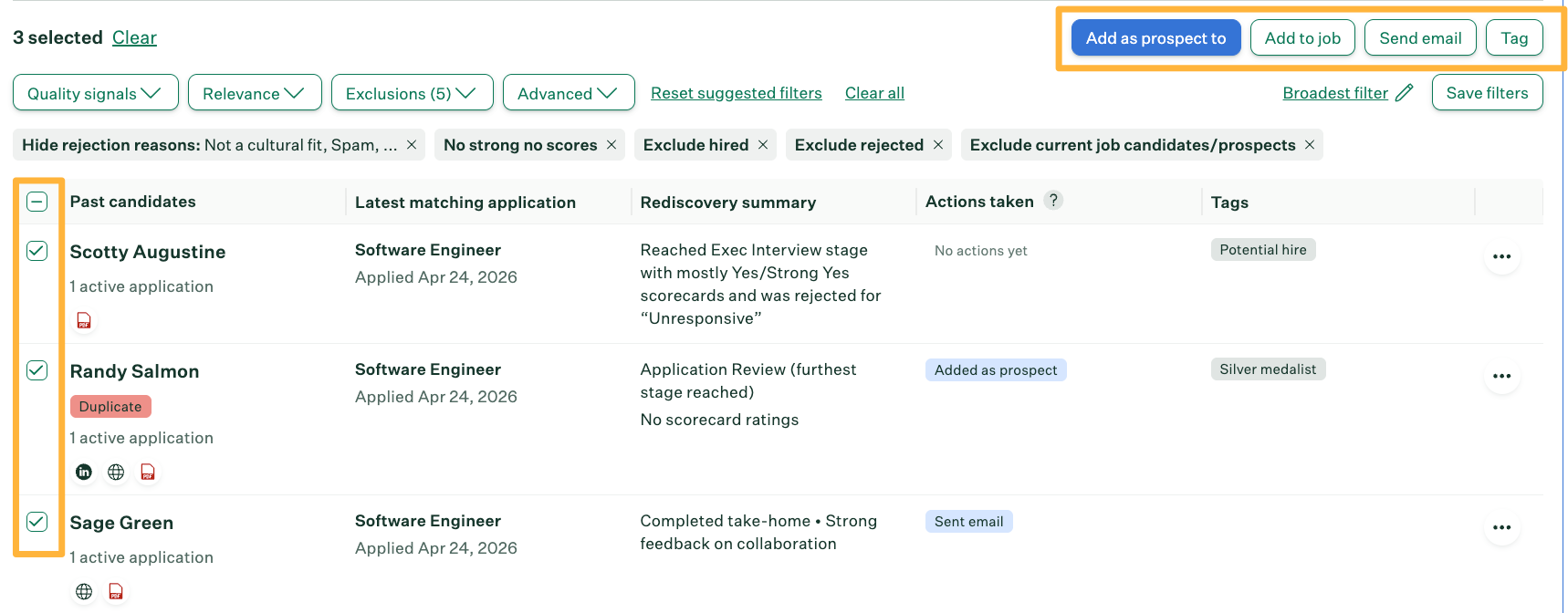The width and height of the screenshot is (1568, 613).
Task: Toggle the select-all candidates checkbox
Action: pyautogui.click(x=37, y=202)
